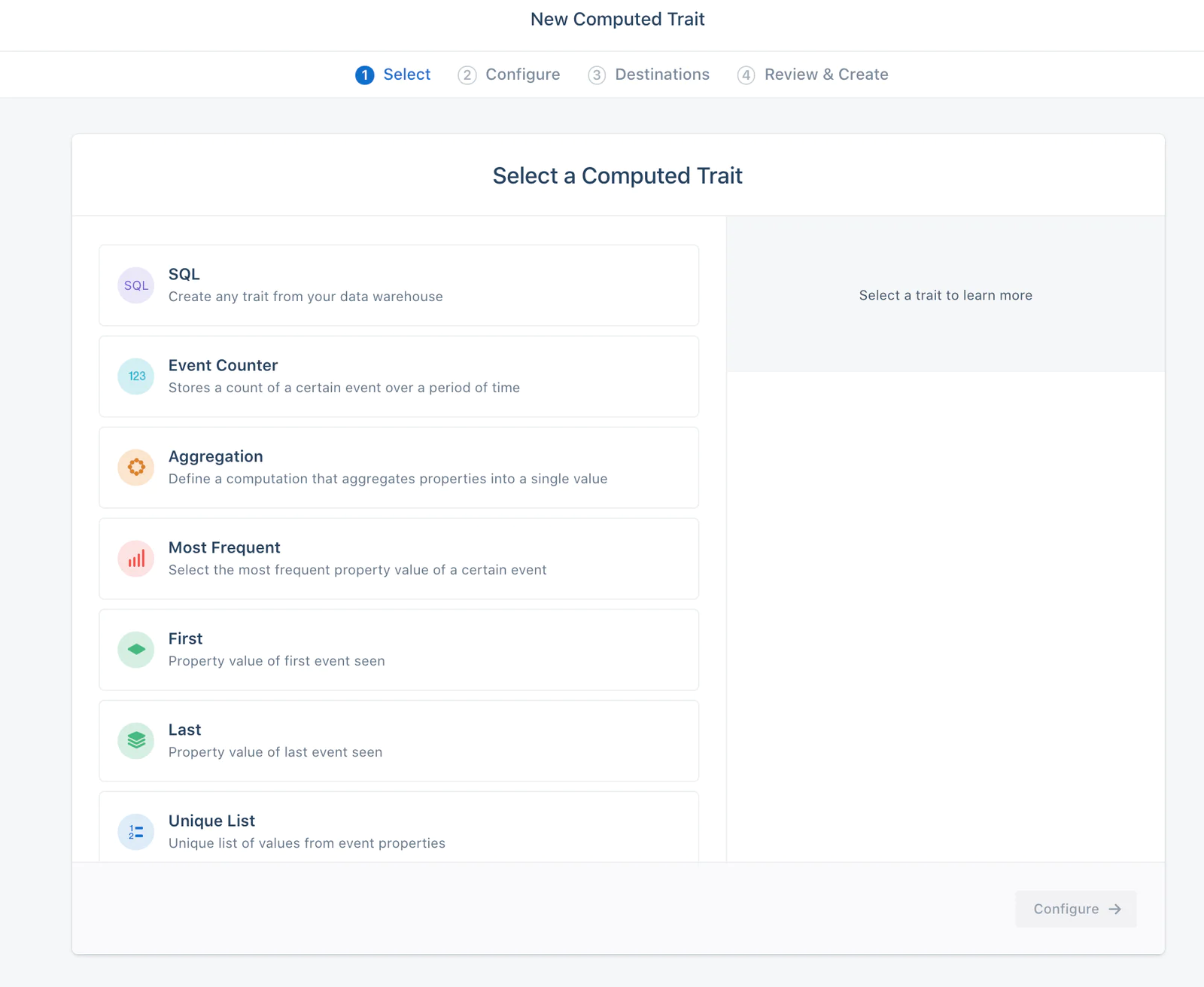Select the Most Frequent trait card
This screenshot has height=987, width=1204.
click(x=398, y=559)
